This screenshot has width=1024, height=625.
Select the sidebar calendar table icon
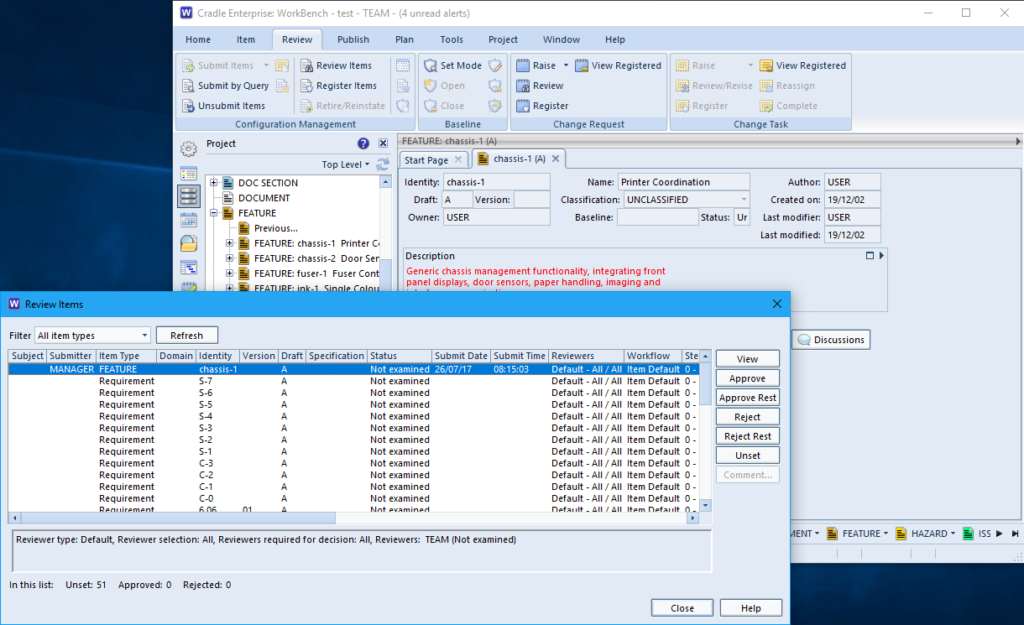pos(189,220)
